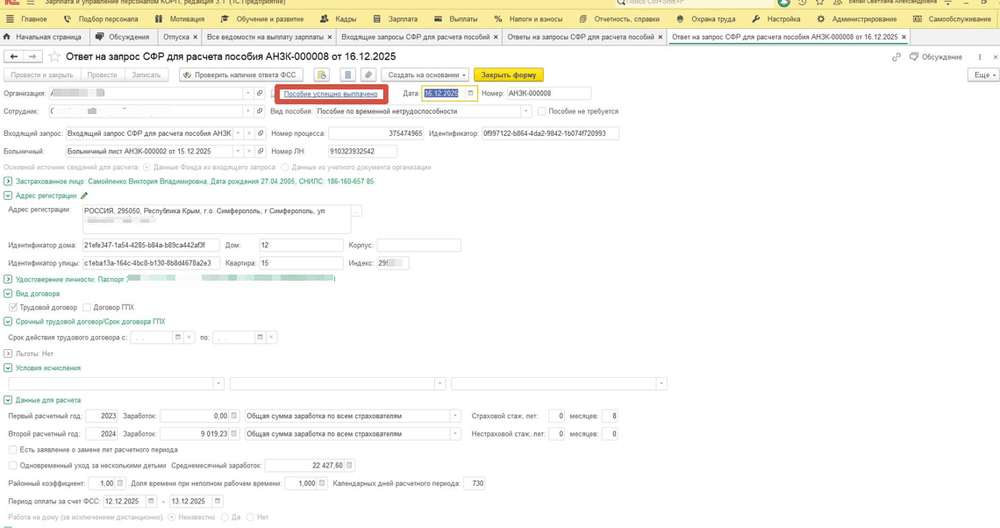Close Отпуска tab with its x
The image size is (1000, 528).
(x=195, y=37)
